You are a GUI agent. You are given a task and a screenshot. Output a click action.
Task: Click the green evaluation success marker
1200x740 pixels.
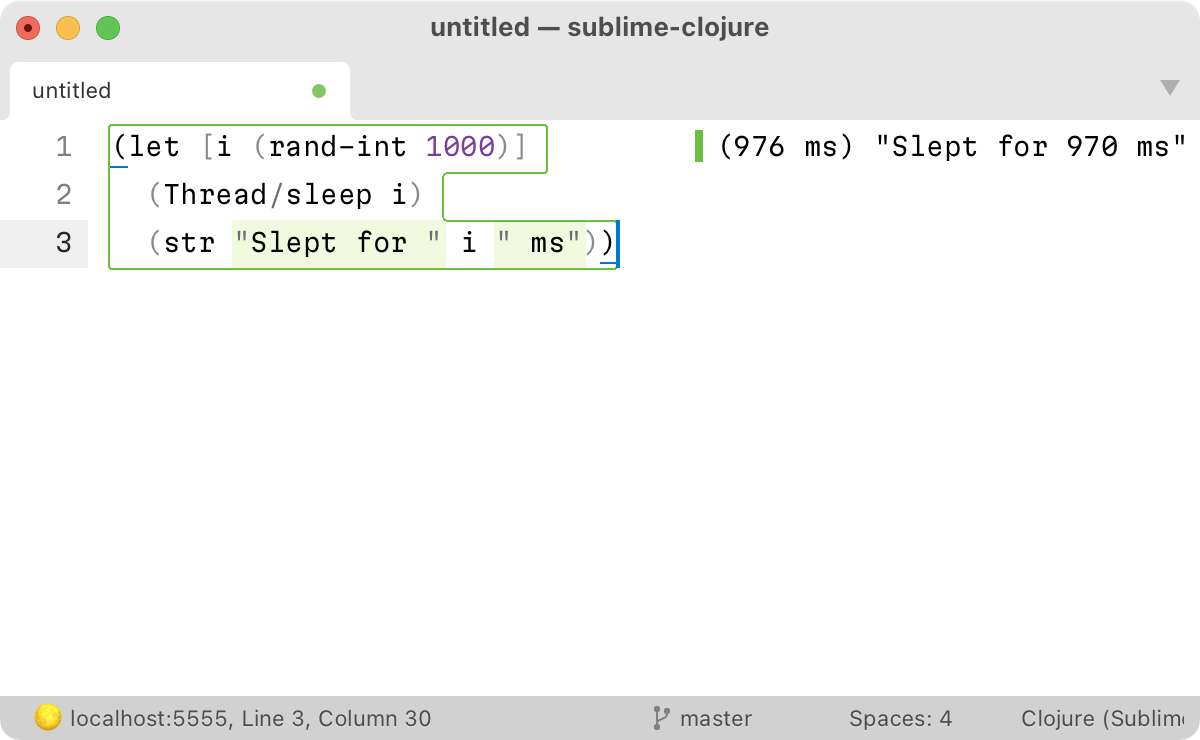[x=698, y=146]
